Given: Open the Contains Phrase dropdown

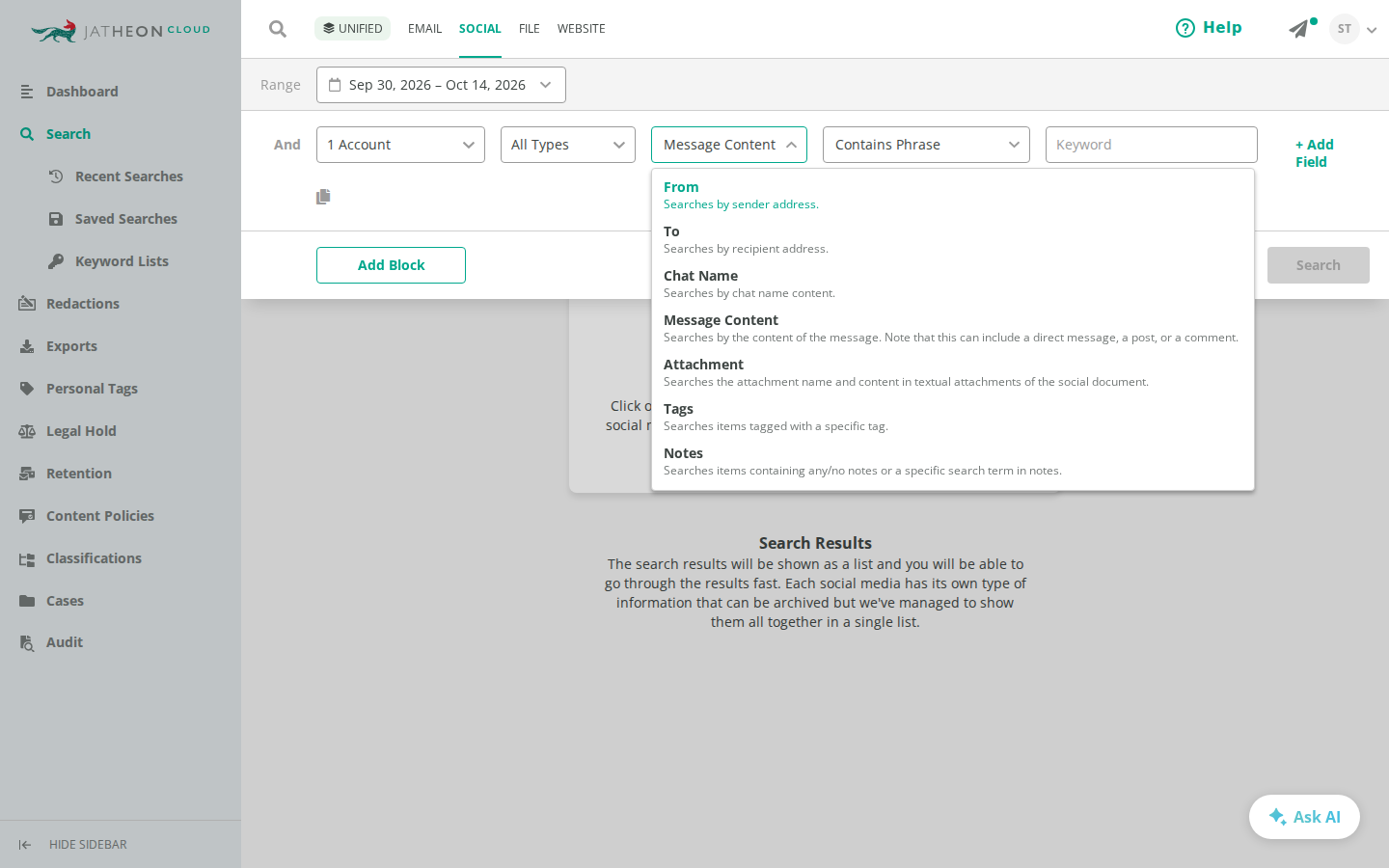Looking at the screenshot, I should pyautogui.click(x=926, y=145).
